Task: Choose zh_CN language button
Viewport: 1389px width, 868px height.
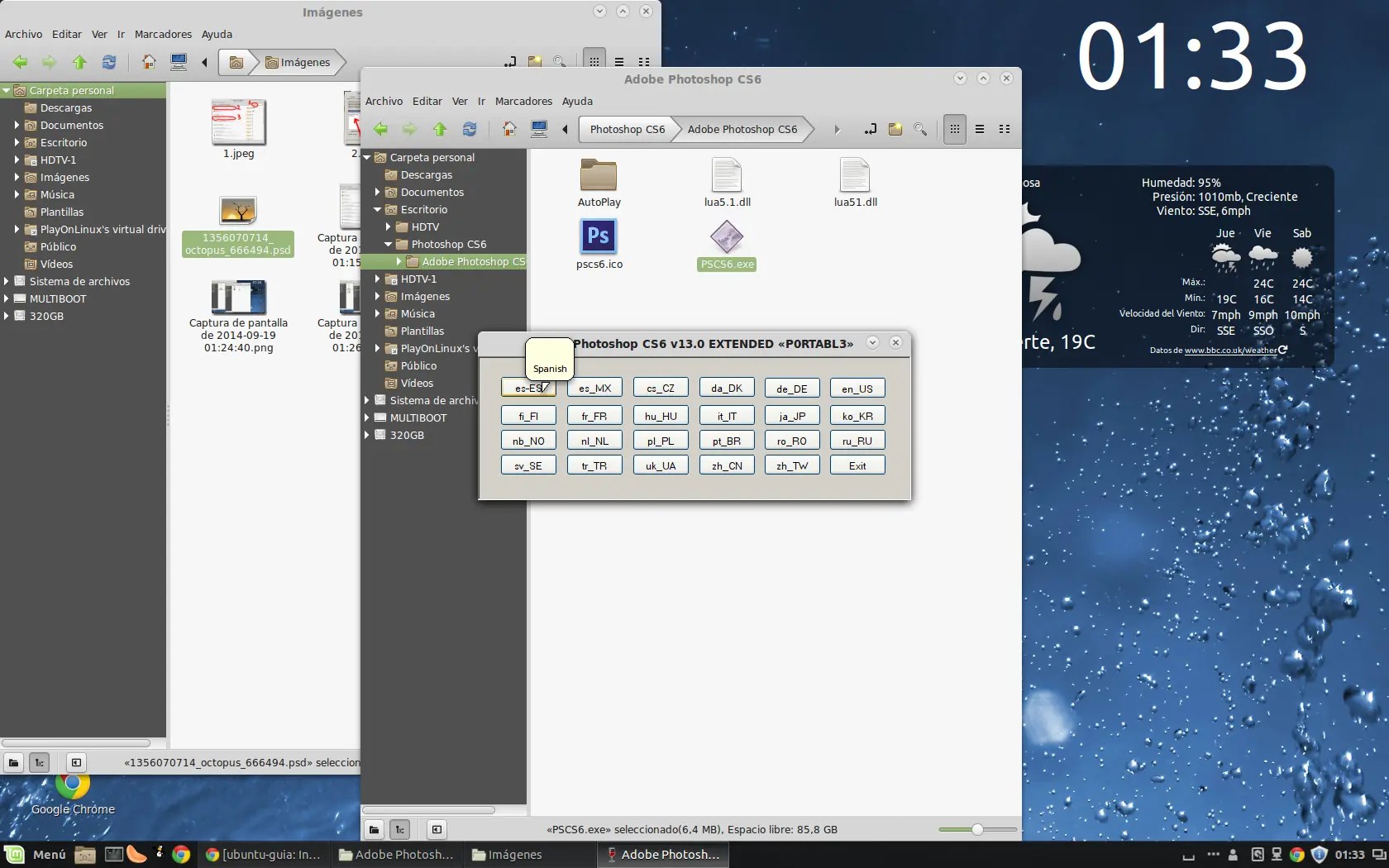Action: point(727,465)
